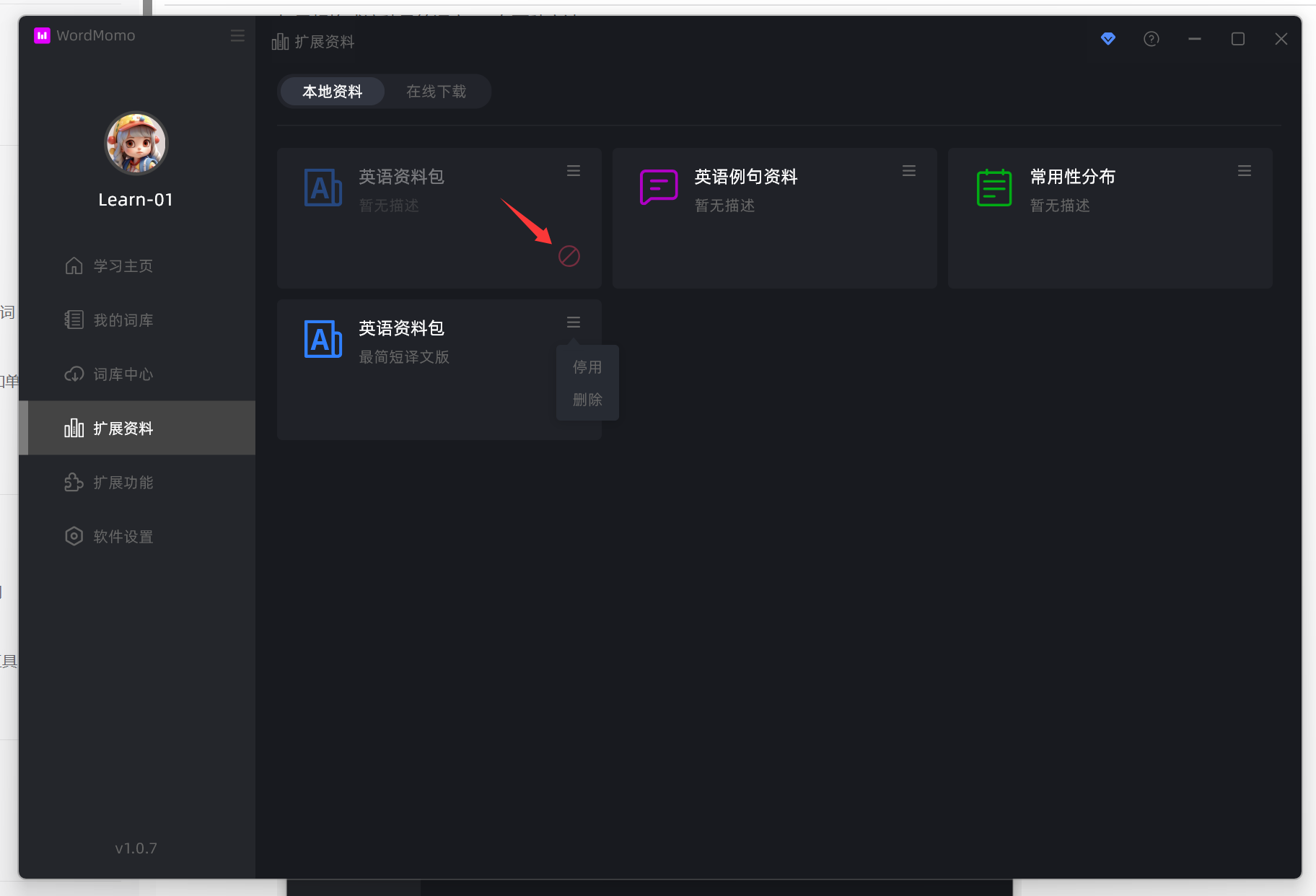
Task: Click the WordMomo logo icon
Action: pos(43,35)
